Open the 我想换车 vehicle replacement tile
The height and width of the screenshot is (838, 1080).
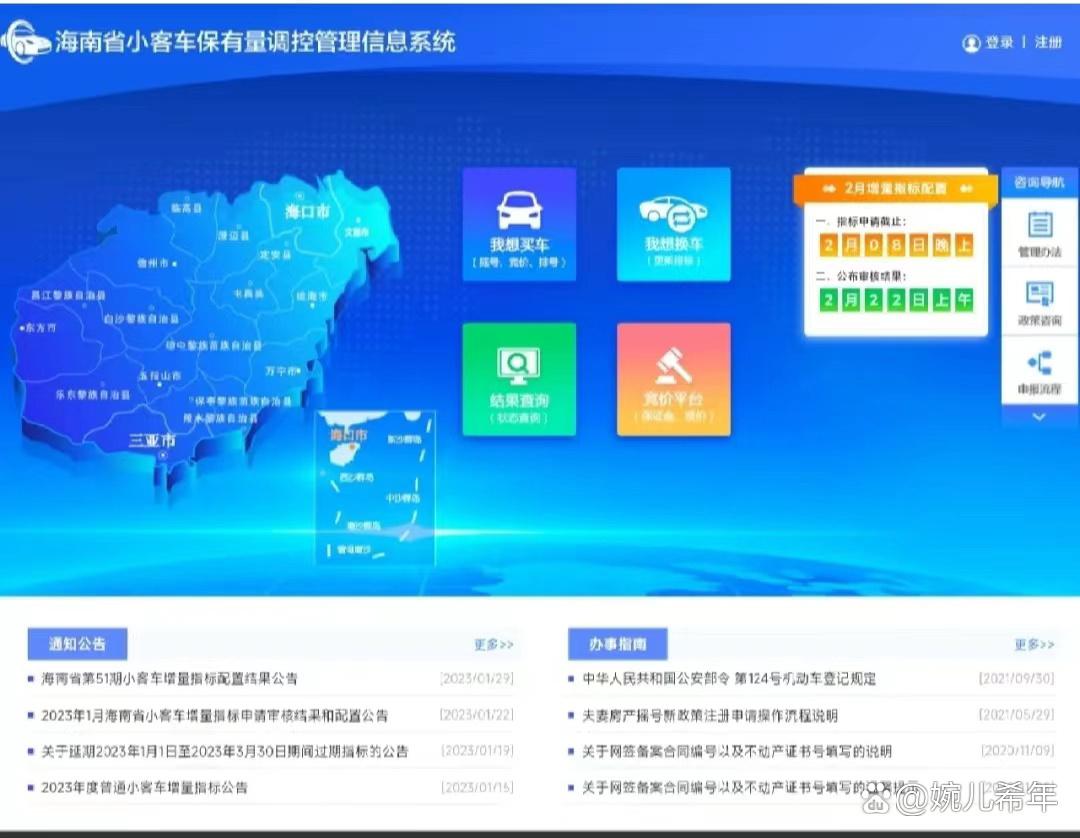point(674,224)
